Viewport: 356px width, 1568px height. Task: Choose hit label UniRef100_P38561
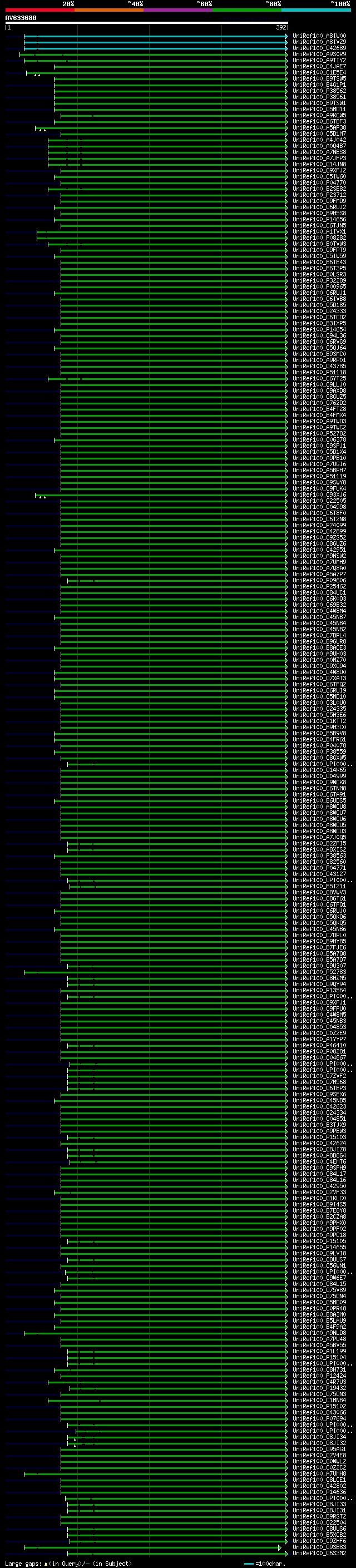coord(319,97)
